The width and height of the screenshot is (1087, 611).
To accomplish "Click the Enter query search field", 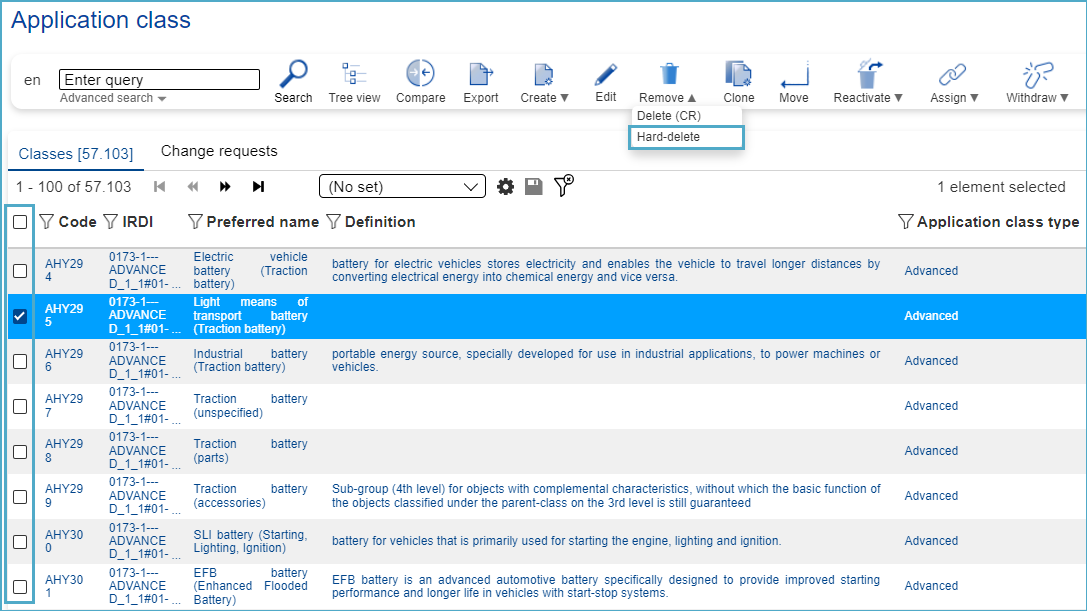I will point(160,80).
